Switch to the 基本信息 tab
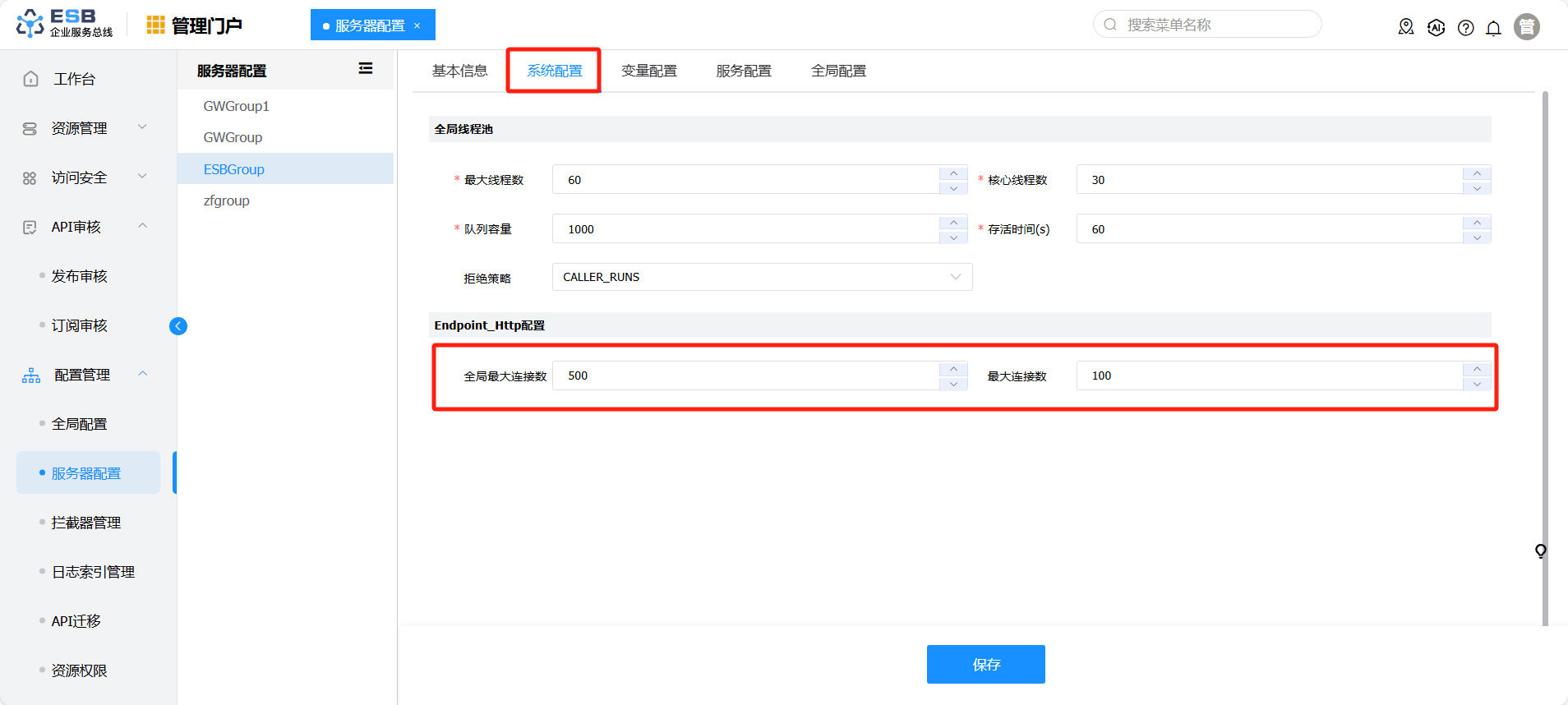1568x705 pixels. (459, 71)
